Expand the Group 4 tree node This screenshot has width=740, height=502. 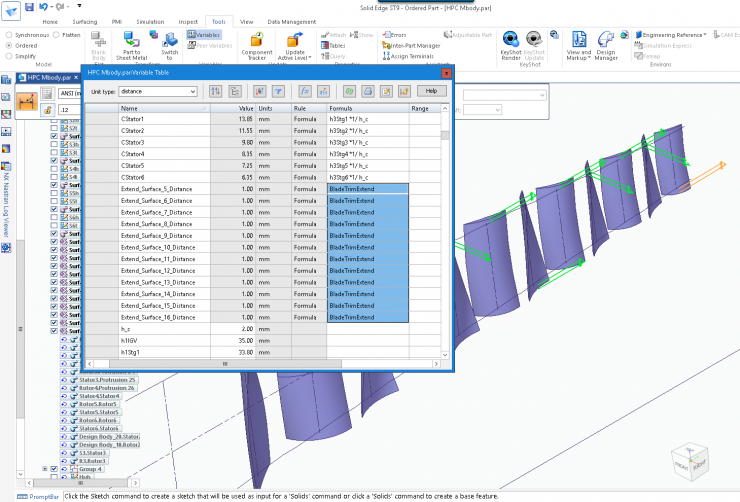[45, 469]
